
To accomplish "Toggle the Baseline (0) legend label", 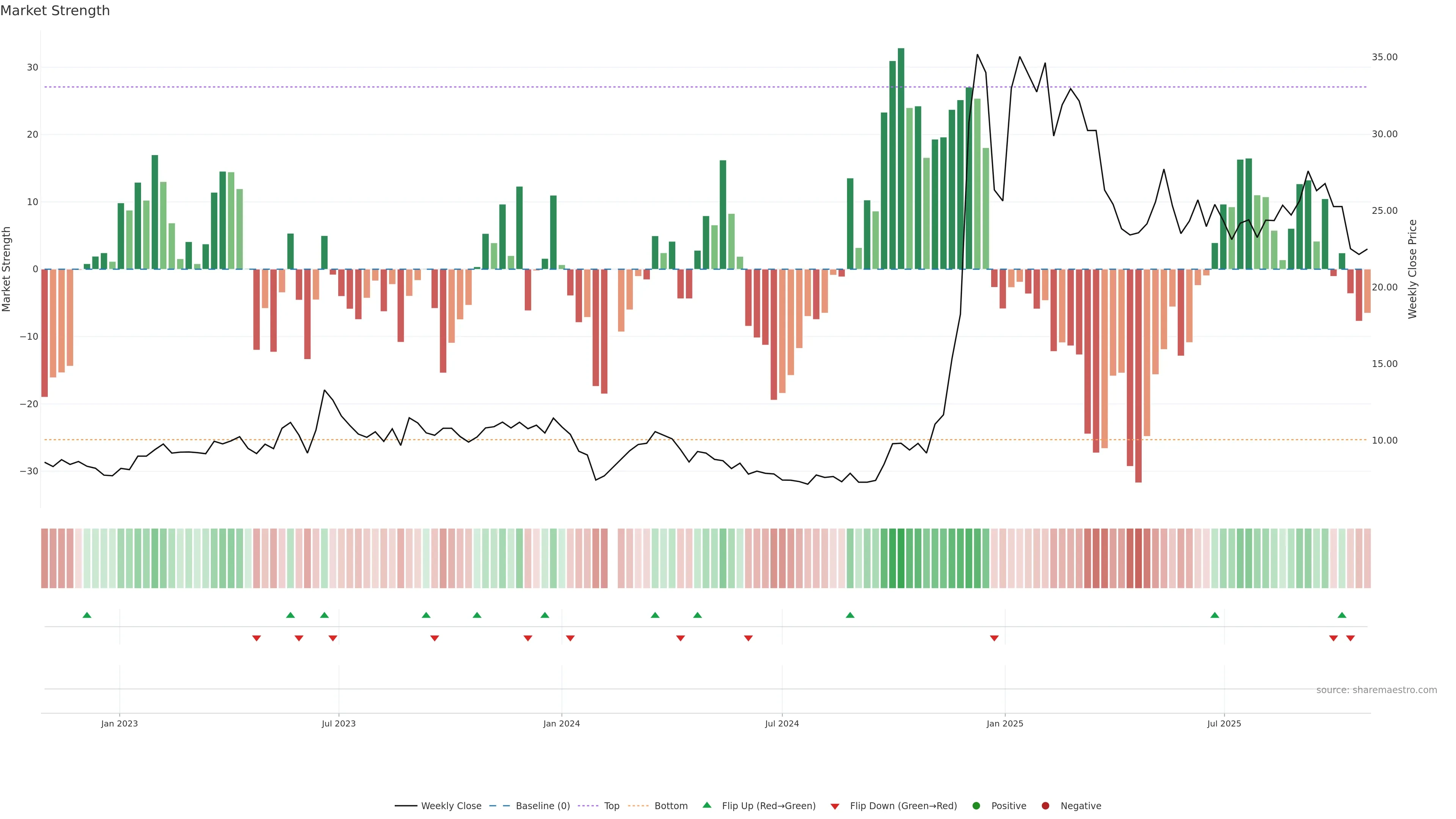I will pyautogui.click(x=543, y=805).
